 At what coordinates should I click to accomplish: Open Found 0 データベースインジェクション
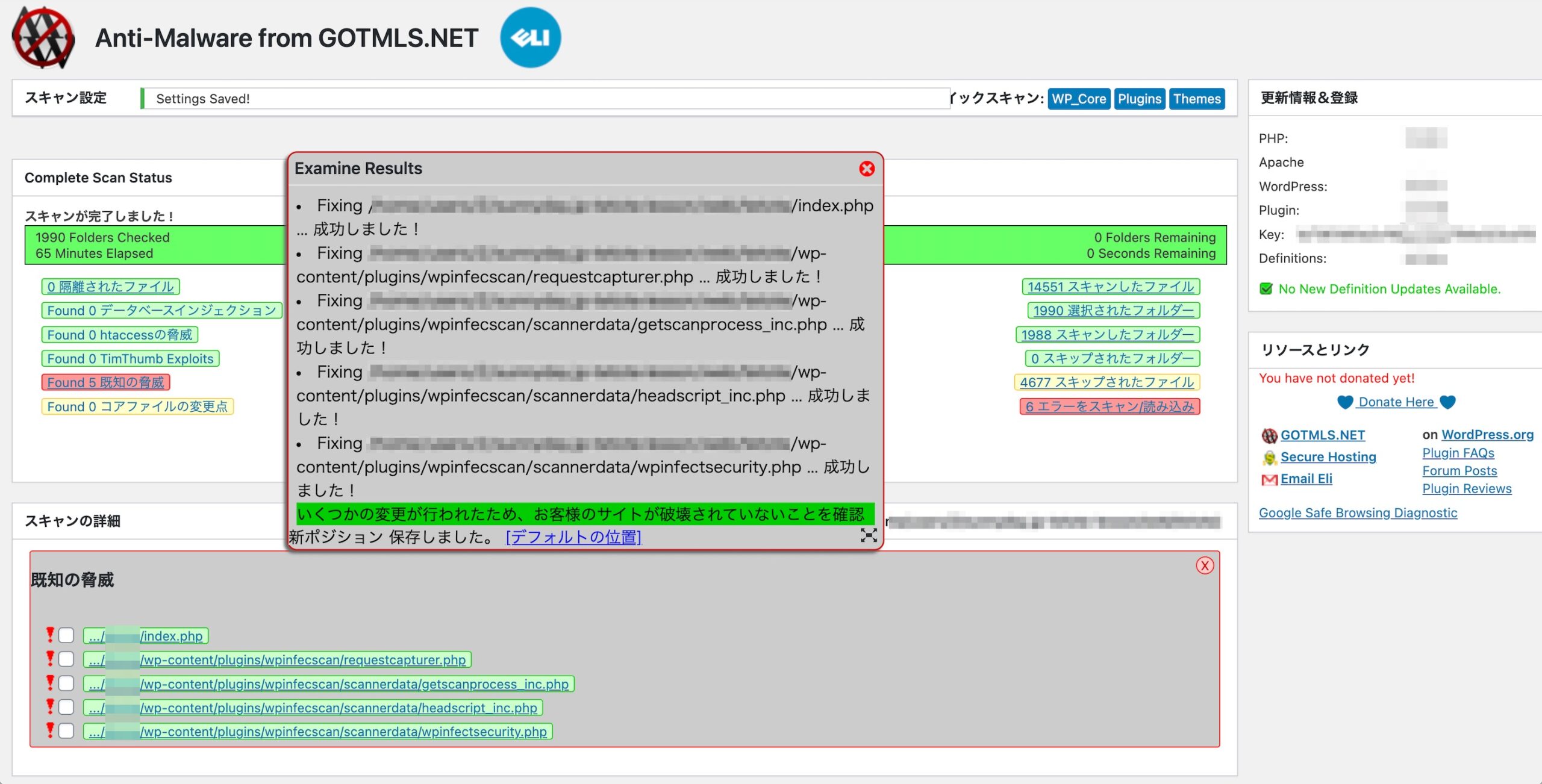[x=161, y=311]
